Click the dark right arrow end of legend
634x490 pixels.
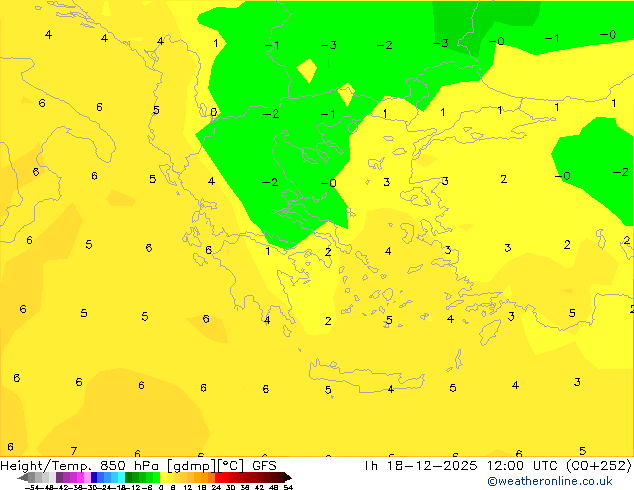pyautogui.click(x=288, y=477)
